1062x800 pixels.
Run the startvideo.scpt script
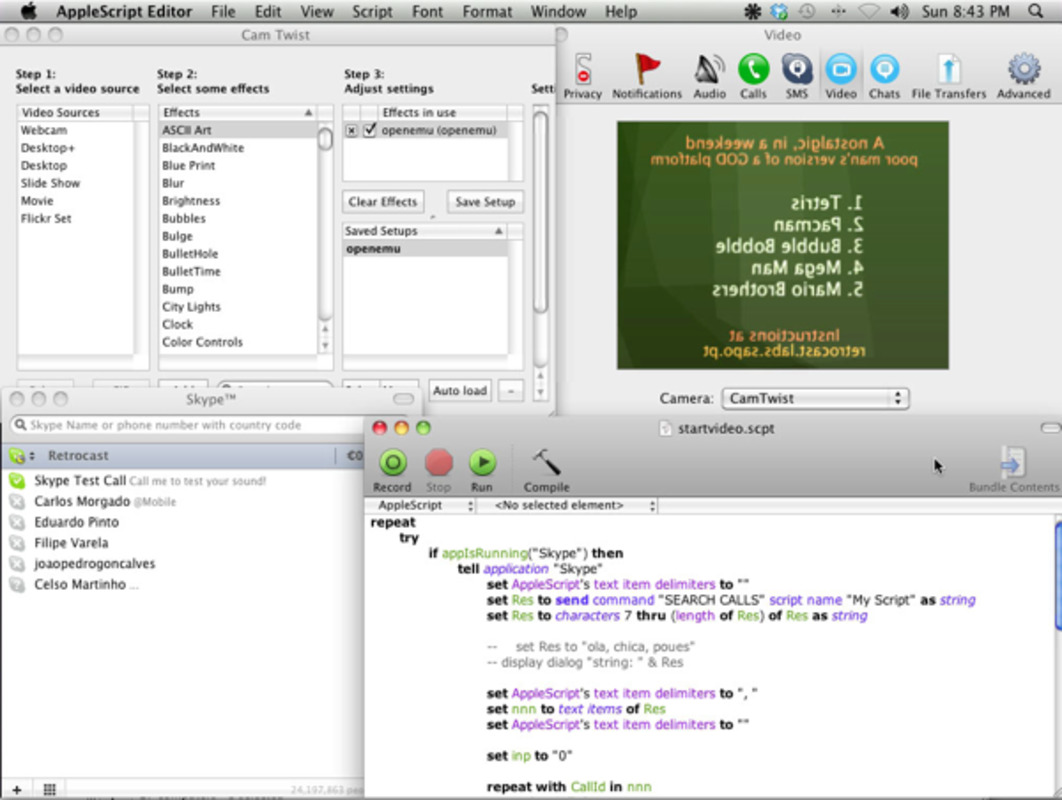click(483, 464)
